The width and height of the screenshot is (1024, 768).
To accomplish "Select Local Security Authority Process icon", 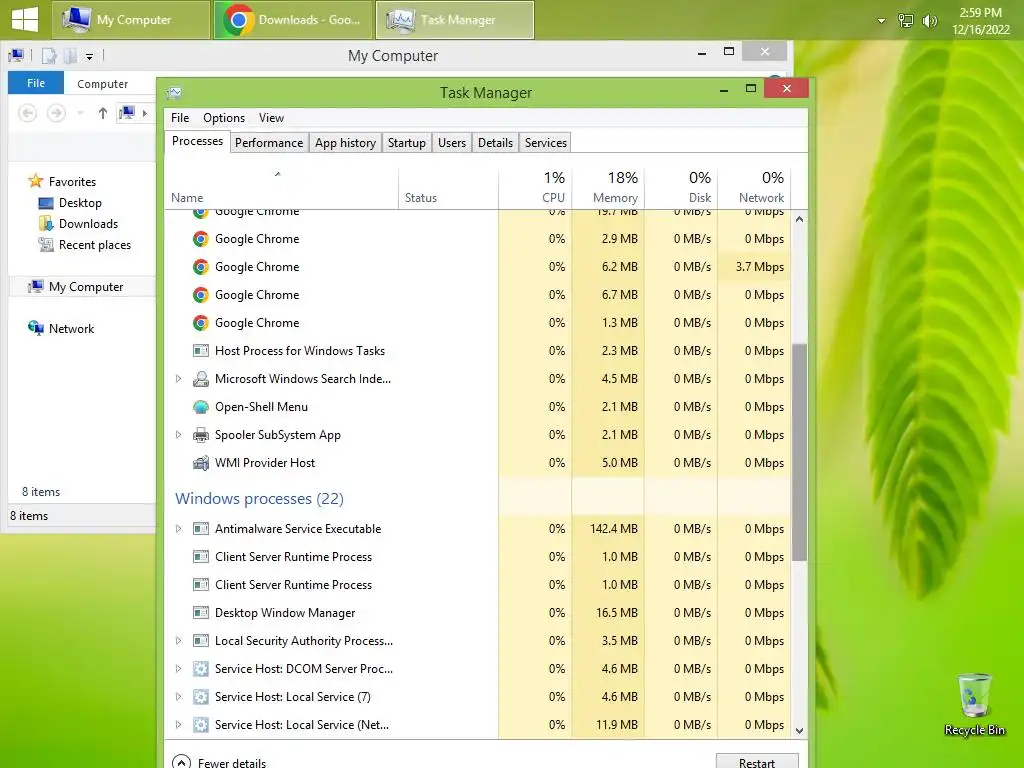I will click(x=200, y=641).
